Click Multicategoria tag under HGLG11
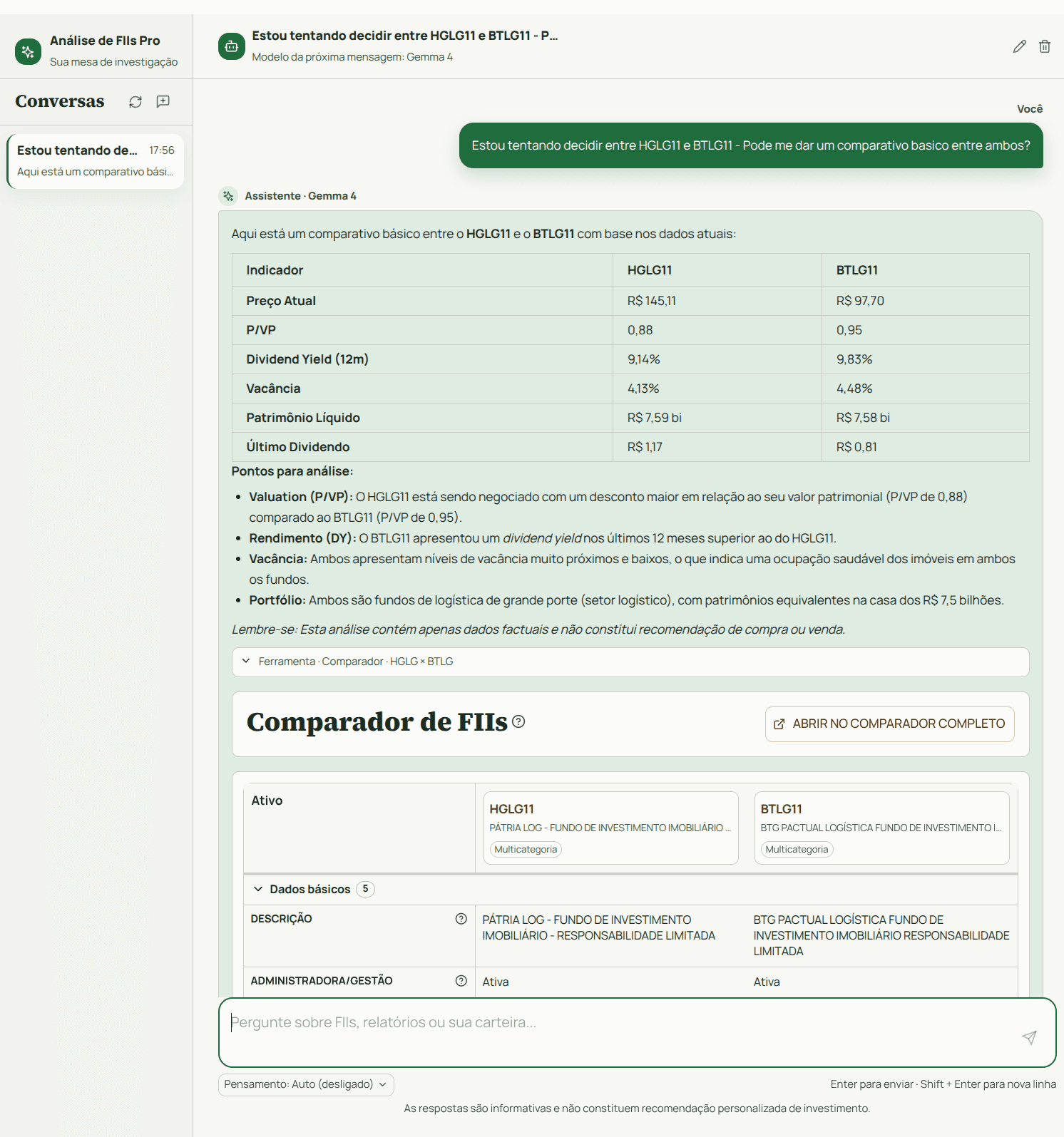Screen dimensions: 1064x1137 coord(526,850)
